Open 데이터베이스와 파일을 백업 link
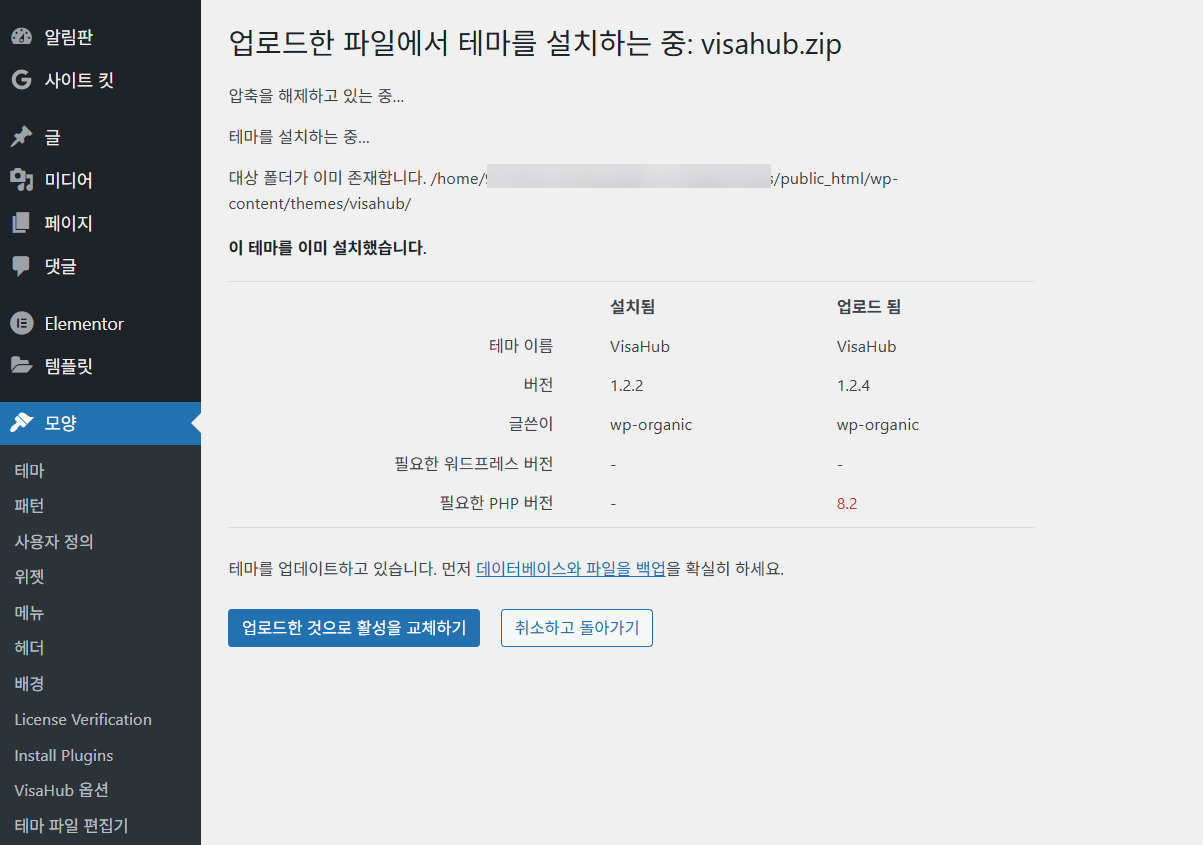Viewport: 1203px width, 845px height. click(571, 569)
